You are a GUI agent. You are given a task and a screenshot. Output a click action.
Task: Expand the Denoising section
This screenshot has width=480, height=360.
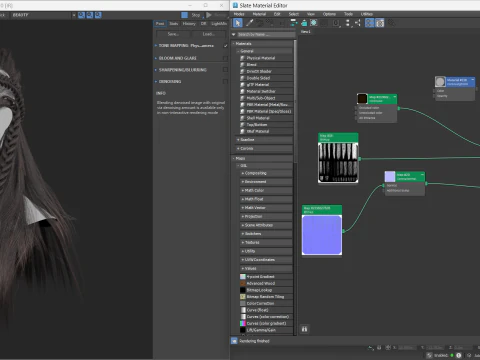pyautogui.click(x=156, y=81)
